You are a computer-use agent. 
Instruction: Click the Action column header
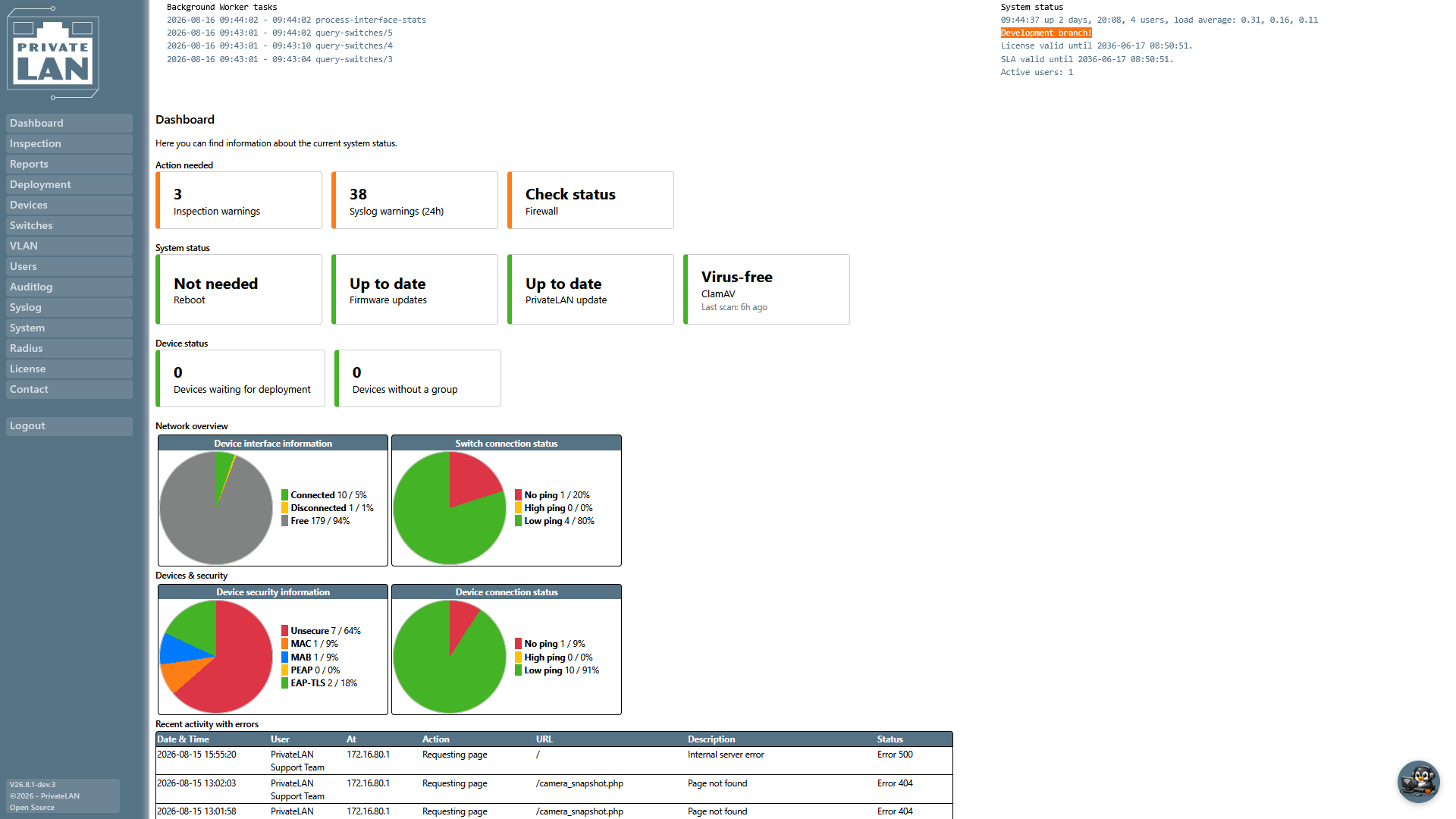point(436,739)
